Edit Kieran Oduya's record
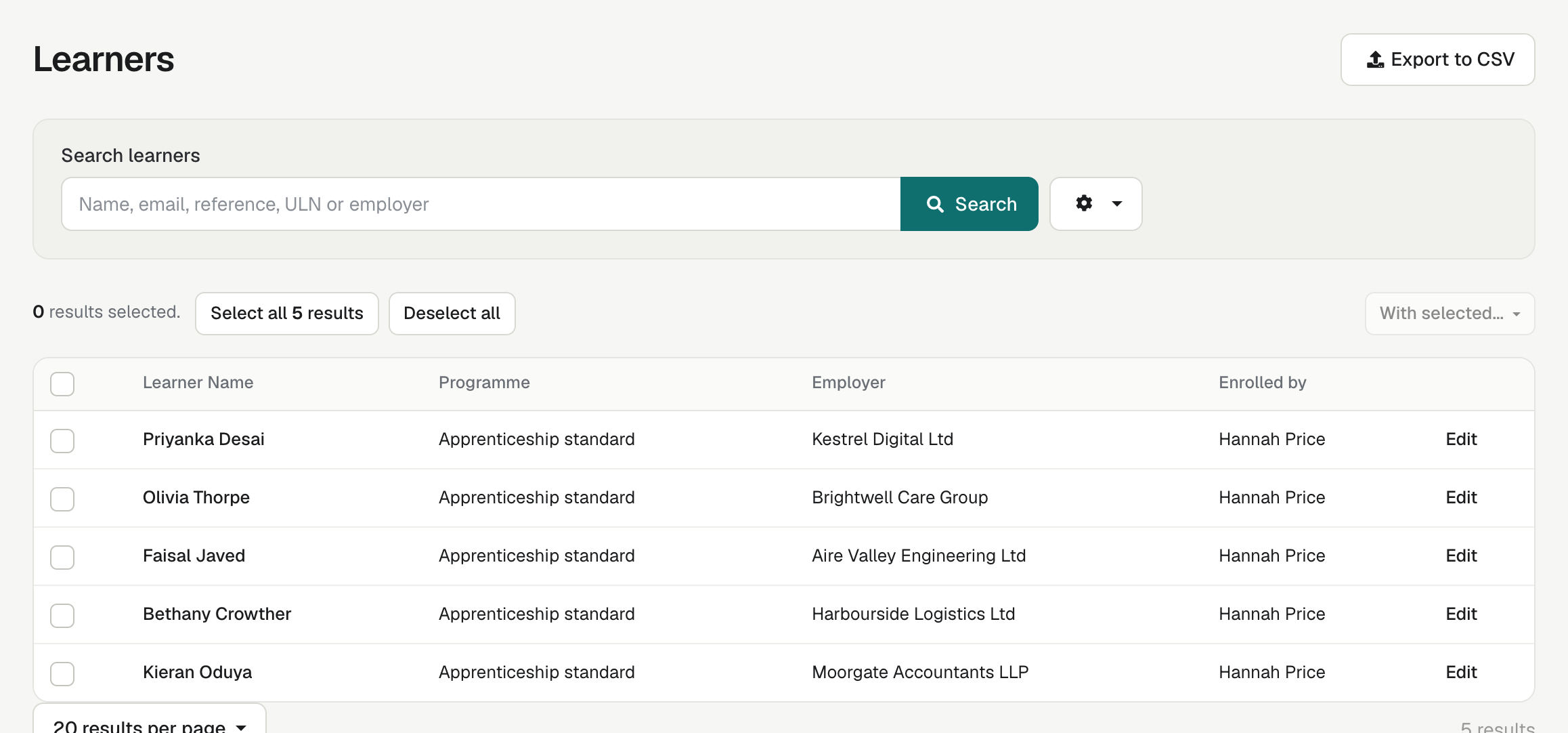The width and height of the screenshot is (1568, 733). tap(1461, 672)
